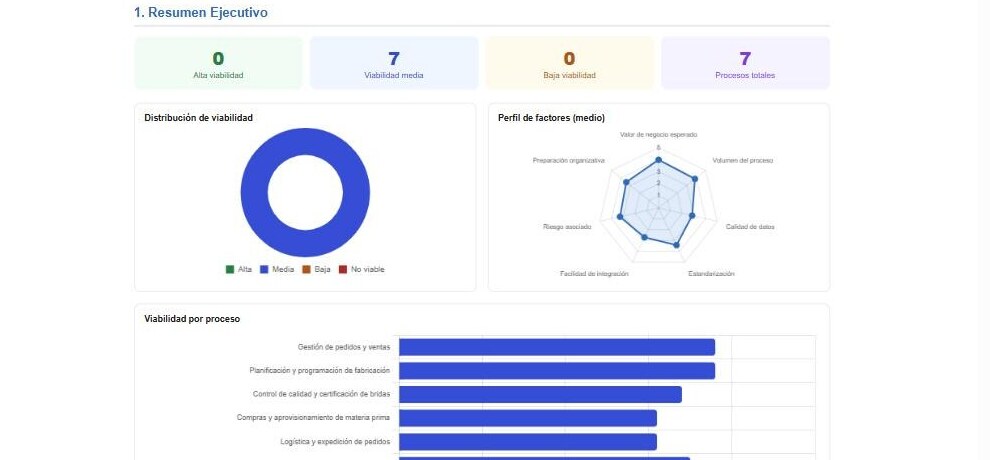
Task: Click the 'Control de calidad y certificación' bar
Action: pos(540,394)
